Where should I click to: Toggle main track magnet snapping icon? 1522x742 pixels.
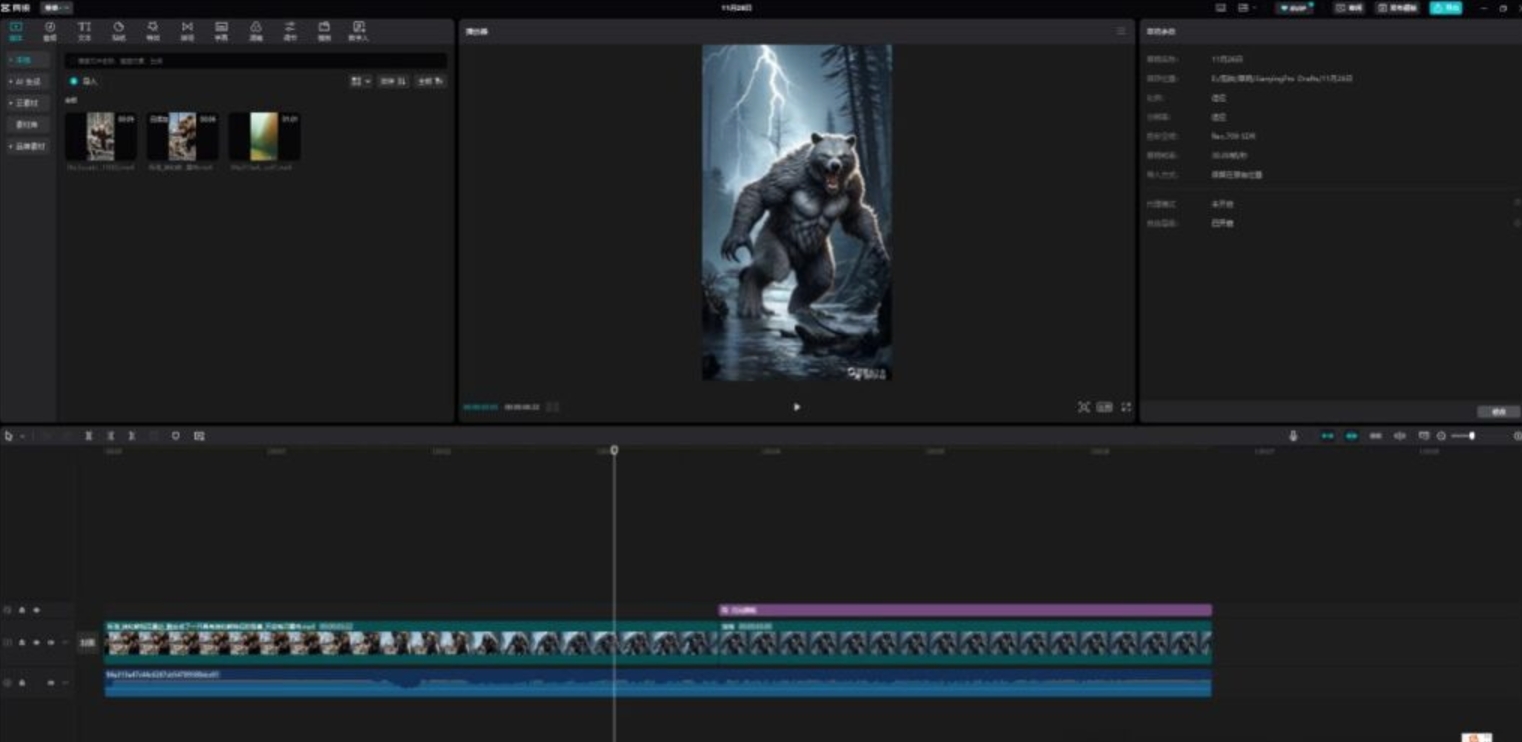[1328, 436]
